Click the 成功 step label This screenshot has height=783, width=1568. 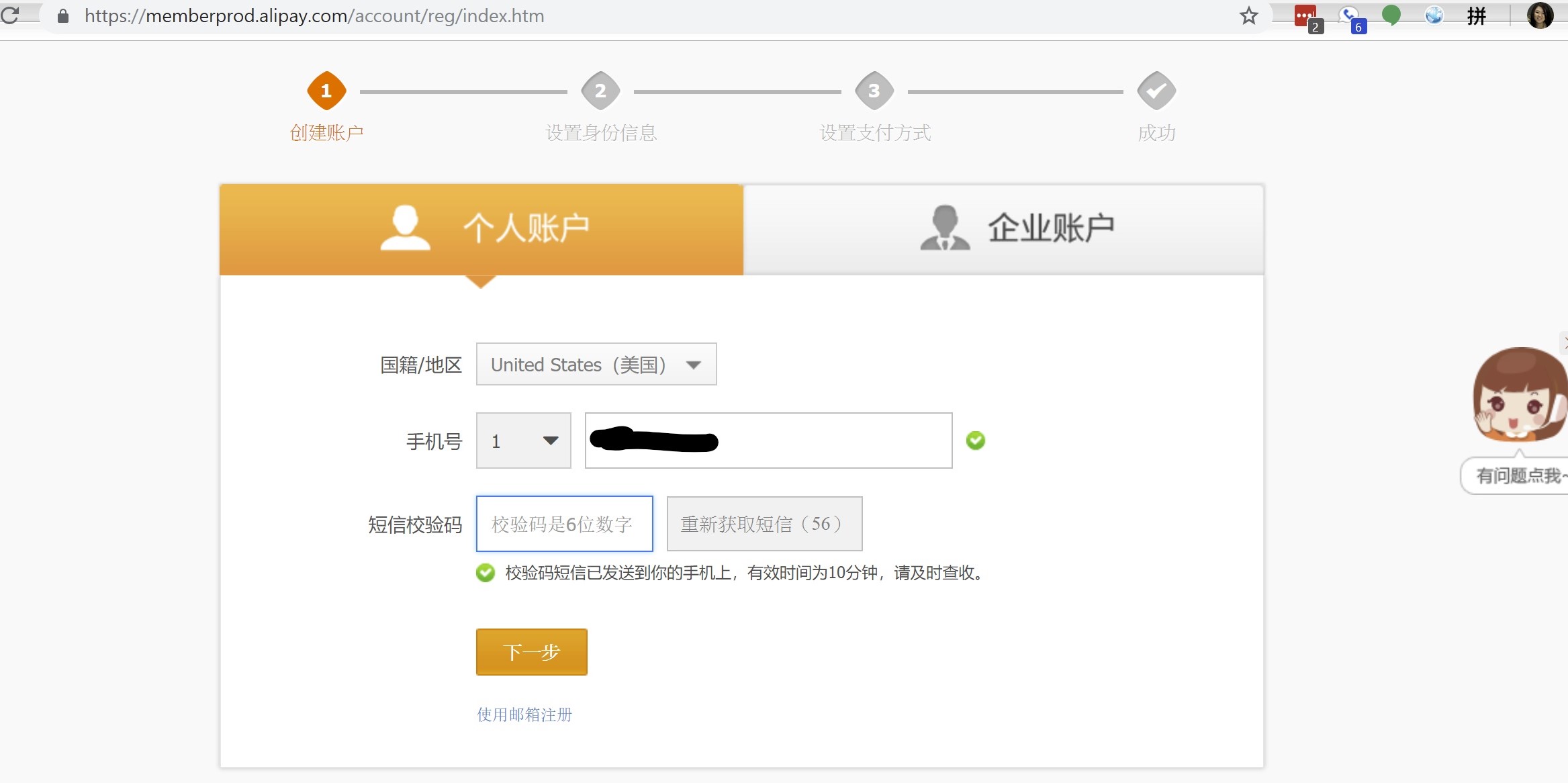coord(1156,133)
